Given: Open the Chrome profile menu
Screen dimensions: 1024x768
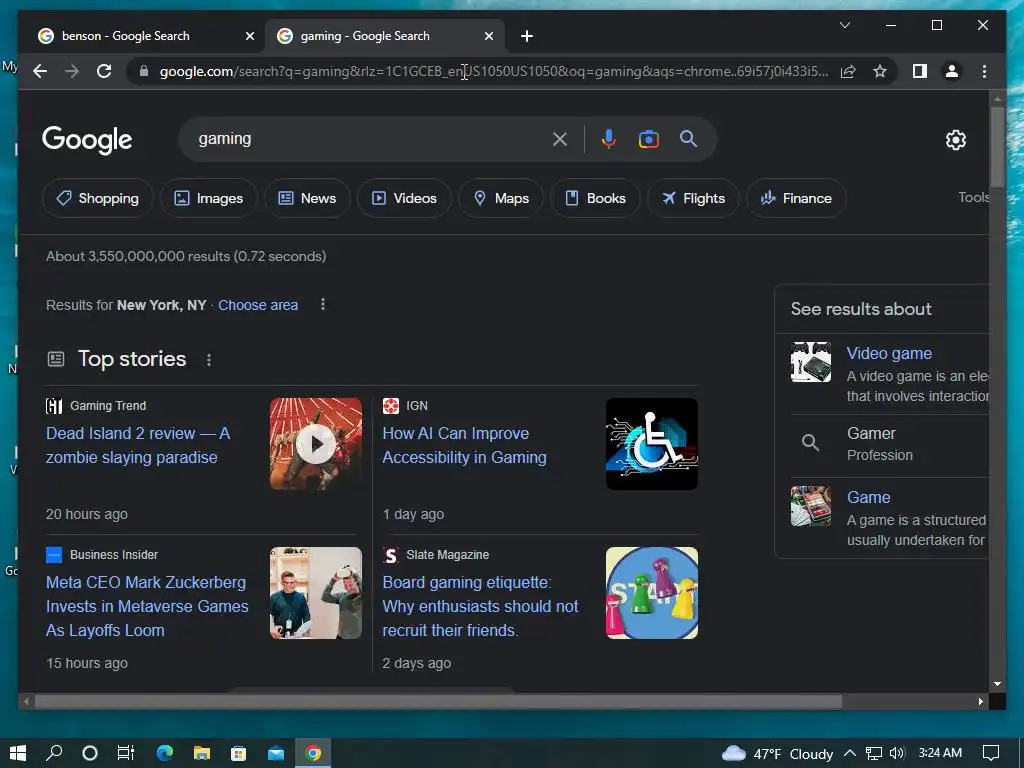Looking at the screenshot, I should [x=952, y=71].
